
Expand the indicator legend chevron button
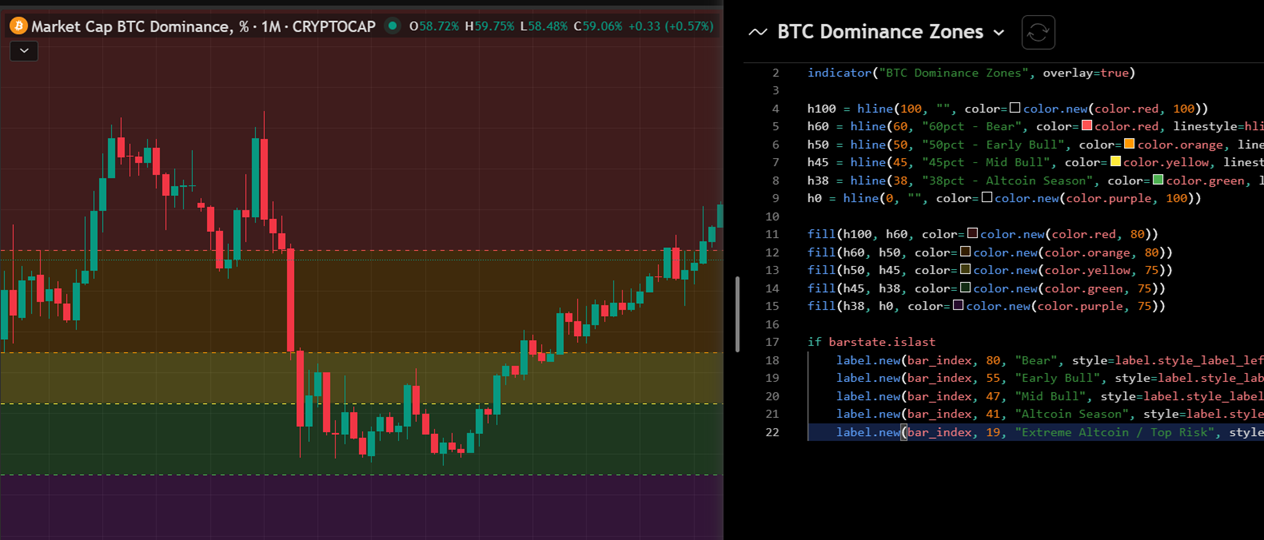pyautogui.click(x=24, y=51)
